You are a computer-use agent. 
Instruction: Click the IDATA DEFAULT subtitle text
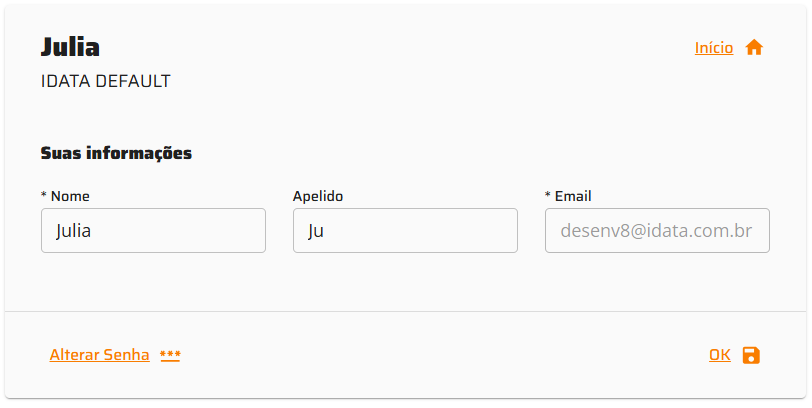pos(106,81)
